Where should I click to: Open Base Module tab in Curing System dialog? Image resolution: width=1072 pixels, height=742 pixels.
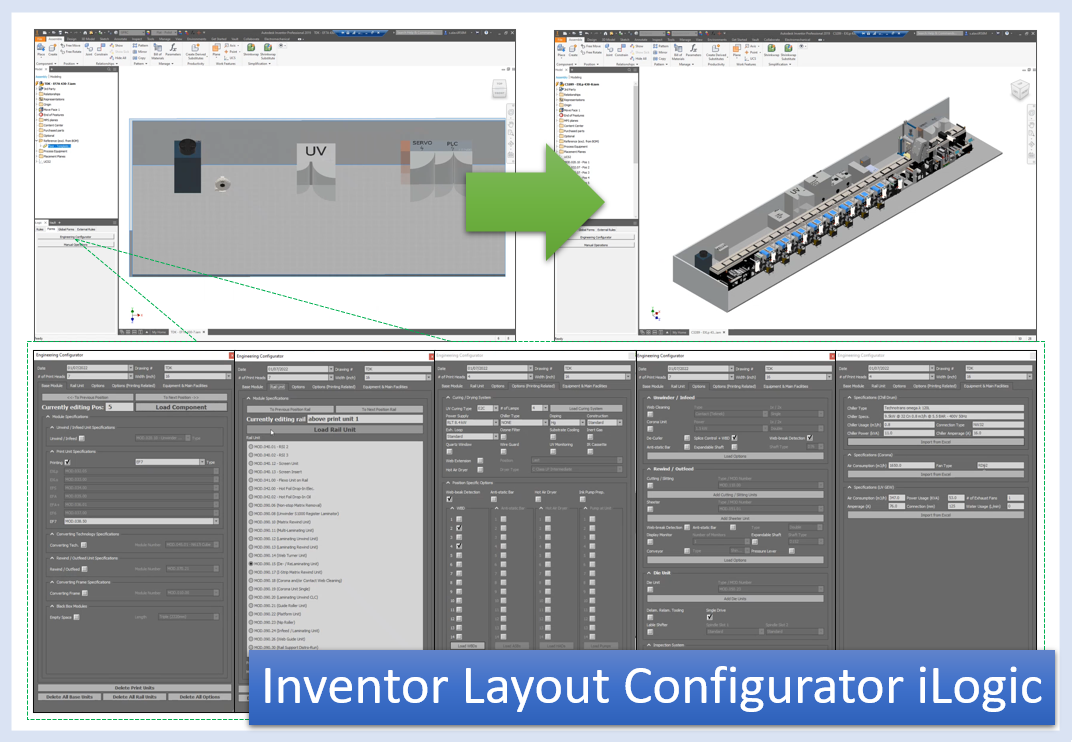[452, 386]
